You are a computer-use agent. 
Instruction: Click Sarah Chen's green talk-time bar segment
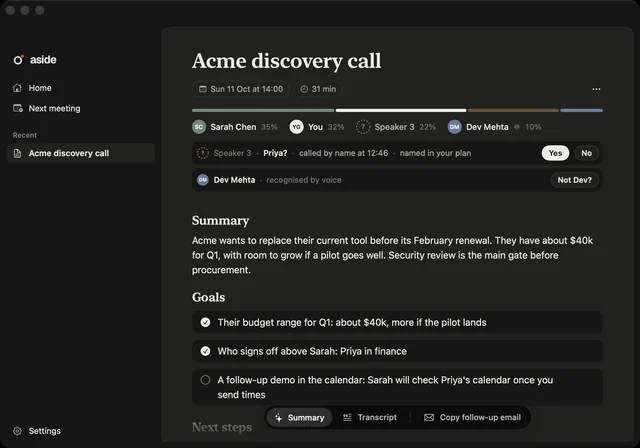pos(263,110)
